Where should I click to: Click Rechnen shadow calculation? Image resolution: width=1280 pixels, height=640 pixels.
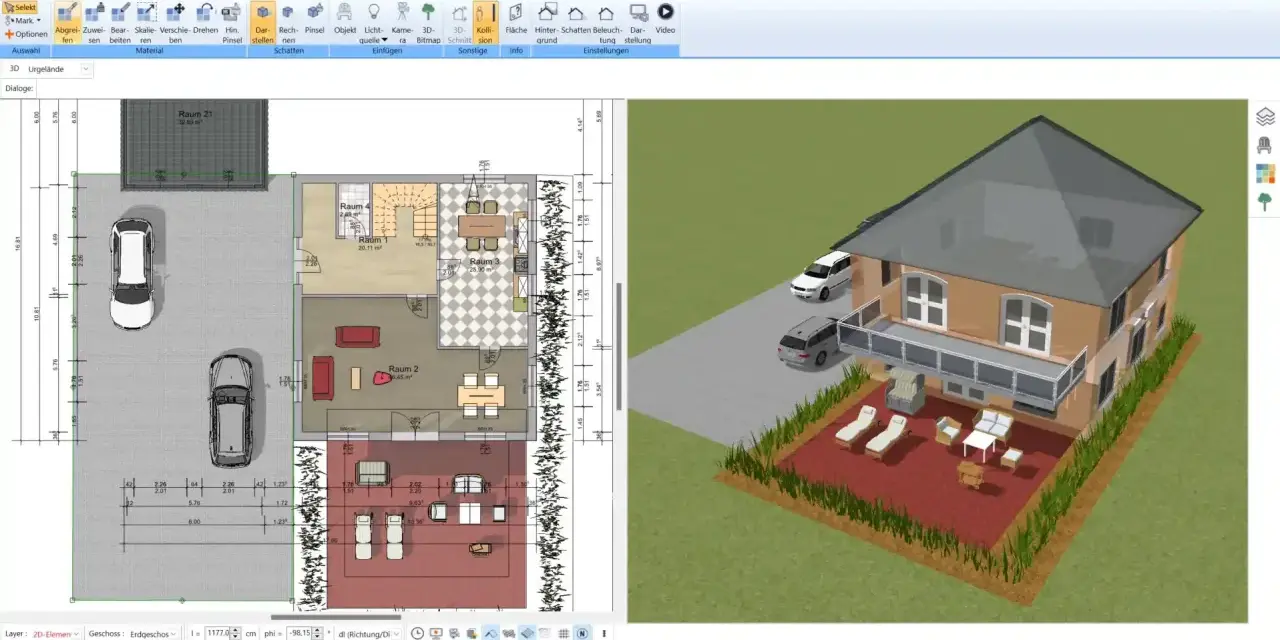click(x=288, y=22)
